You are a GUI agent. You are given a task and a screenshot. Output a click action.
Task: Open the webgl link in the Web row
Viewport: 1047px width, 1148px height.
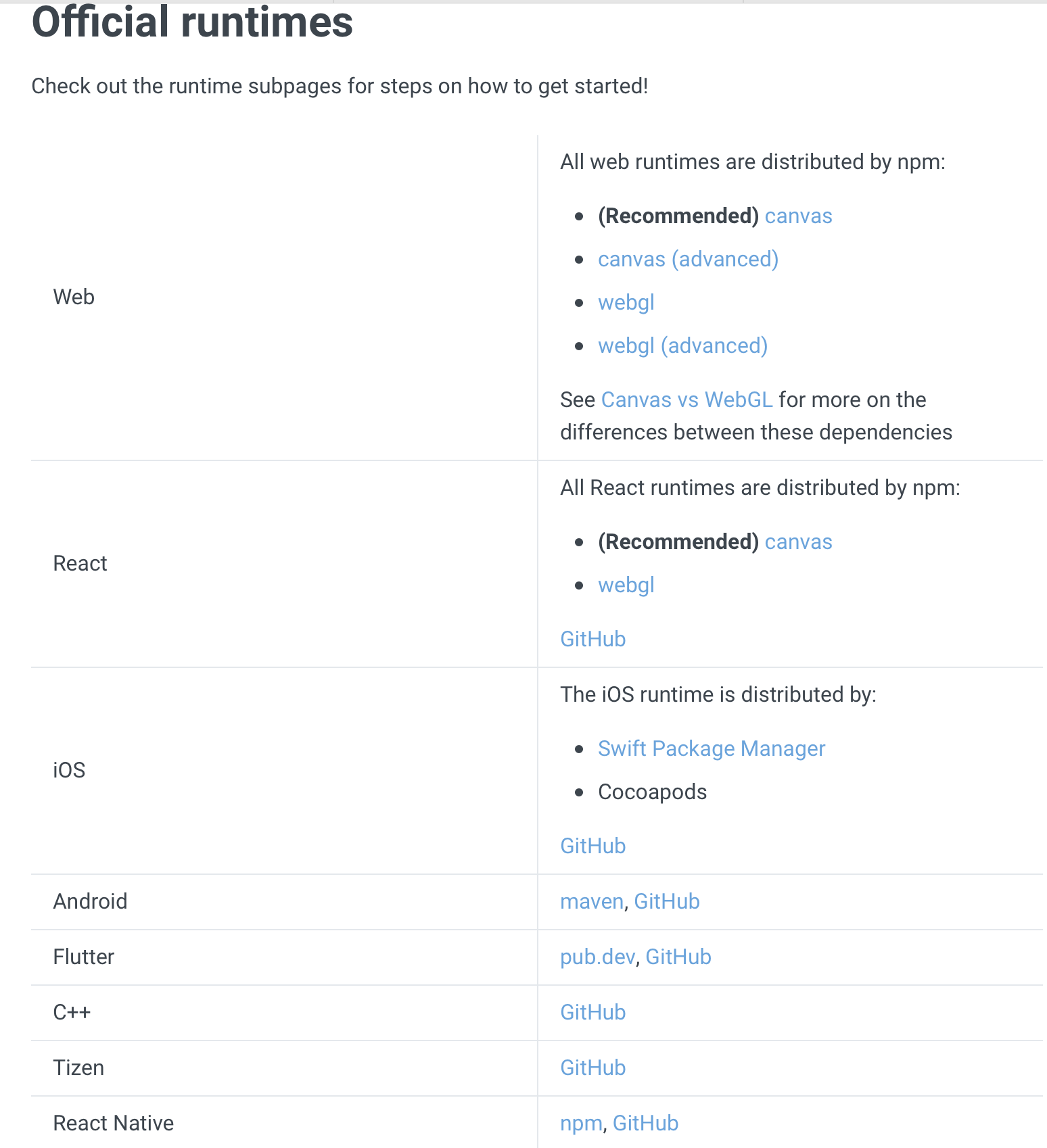(626, 302)
